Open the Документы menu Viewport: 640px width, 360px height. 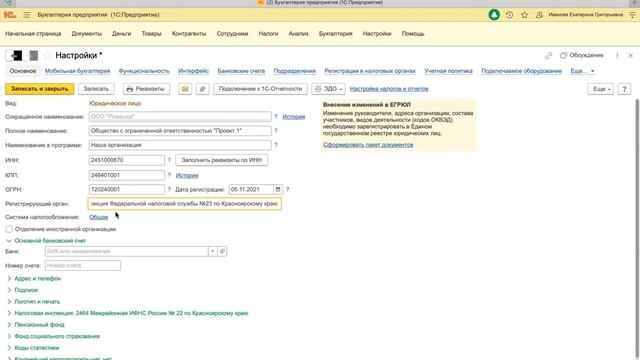(87, 33)
